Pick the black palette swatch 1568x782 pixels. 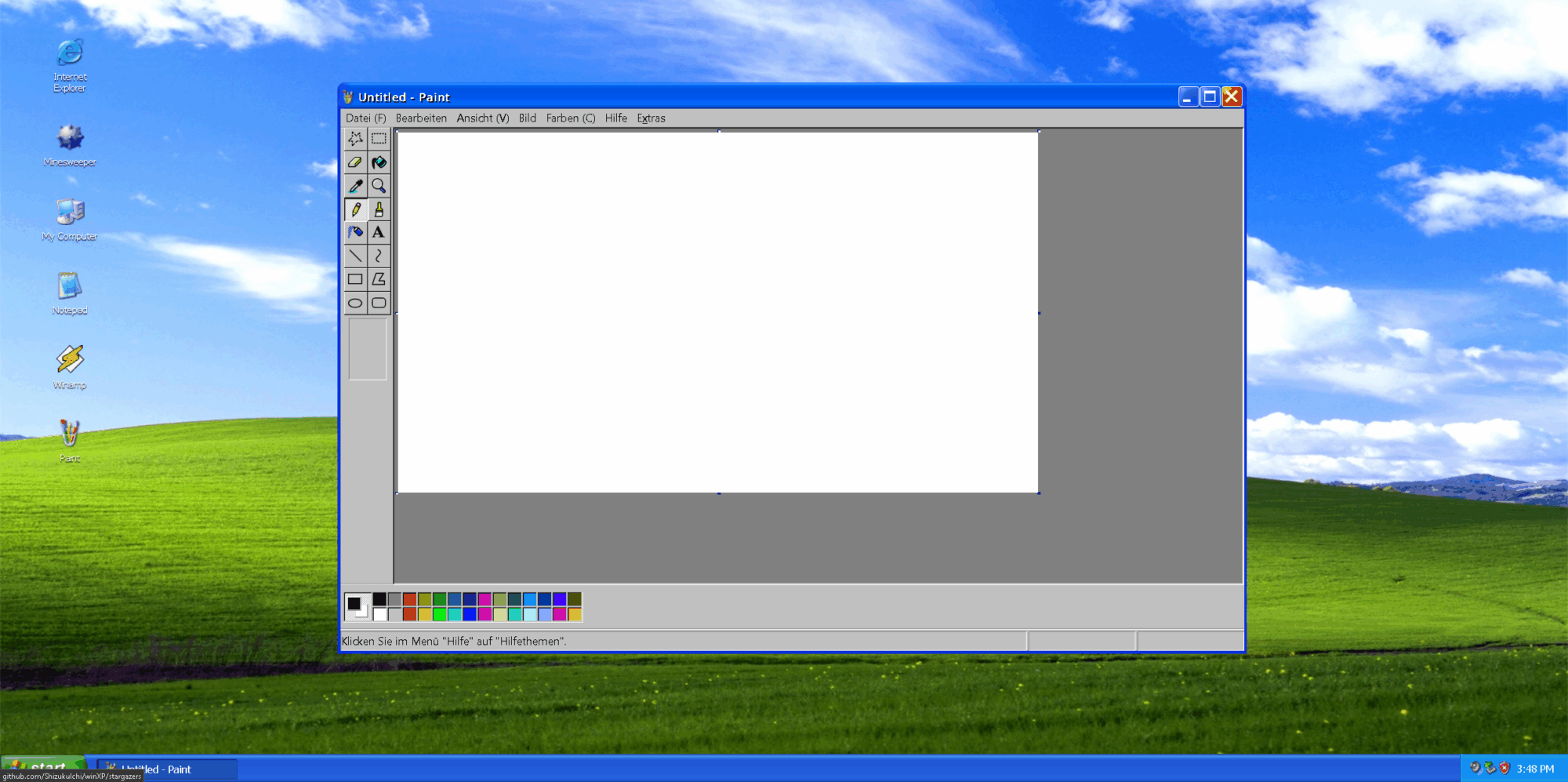click(379, 599)
